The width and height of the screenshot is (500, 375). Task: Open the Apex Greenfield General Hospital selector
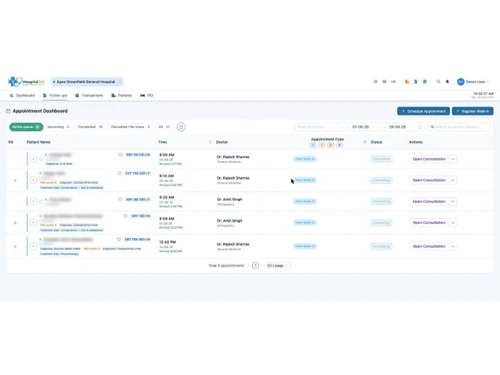87,82
